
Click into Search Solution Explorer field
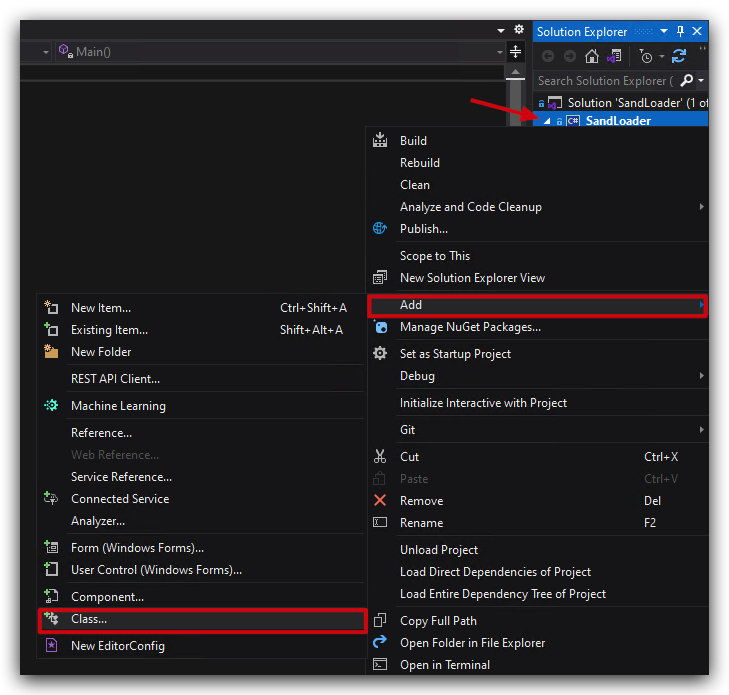607,80
